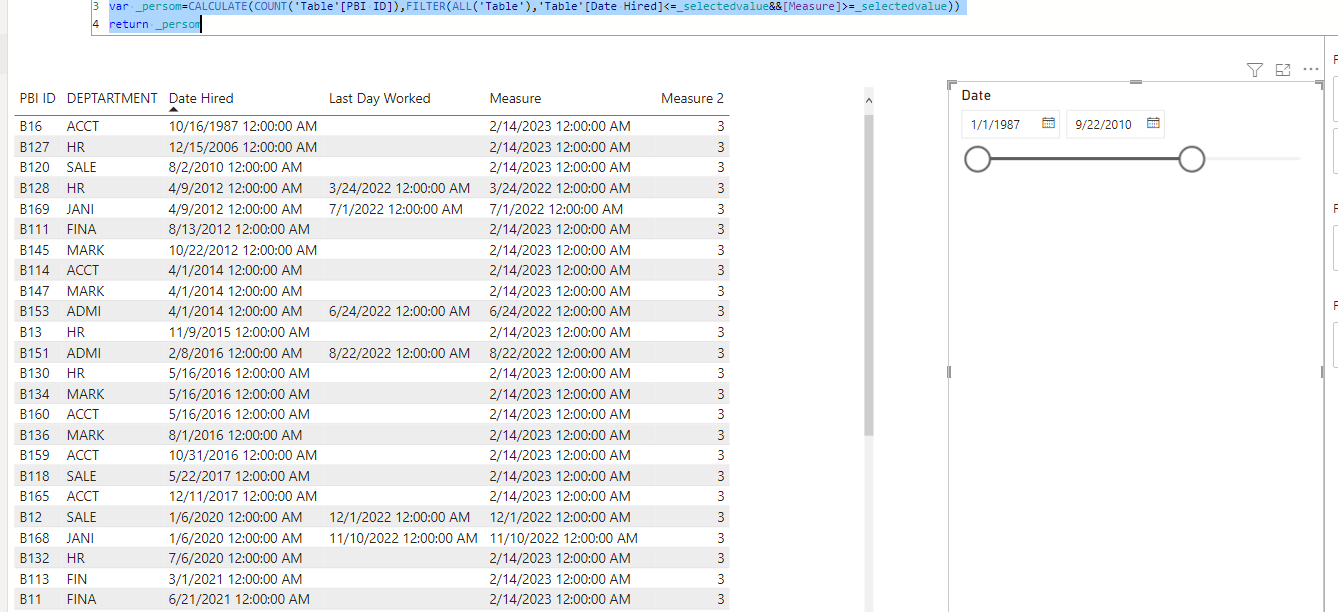Screen dimensions: 1338x612
Task: Click Date Hired 2/8/2016 12:00:00 AM
Action: (235, 353)
